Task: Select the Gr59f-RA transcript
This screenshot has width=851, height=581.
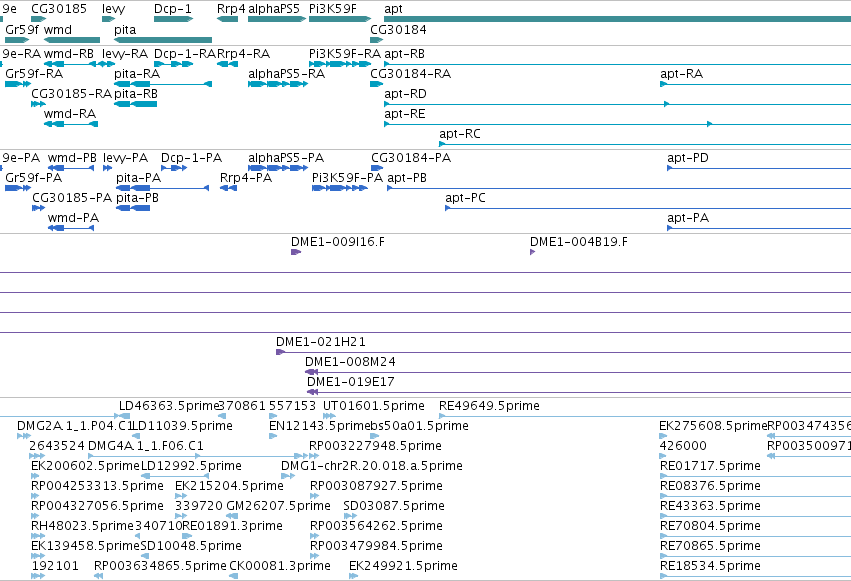Action: coord(34,74)
